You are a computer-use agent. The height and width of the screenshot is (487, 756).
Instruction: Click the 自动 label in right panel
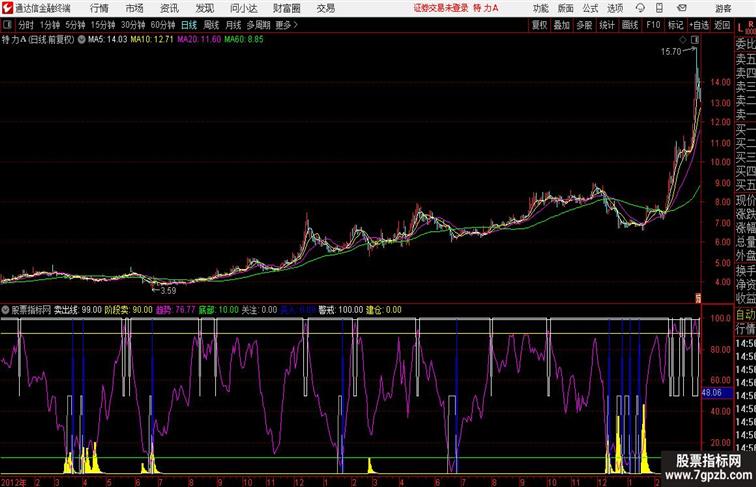coord(745,315)
